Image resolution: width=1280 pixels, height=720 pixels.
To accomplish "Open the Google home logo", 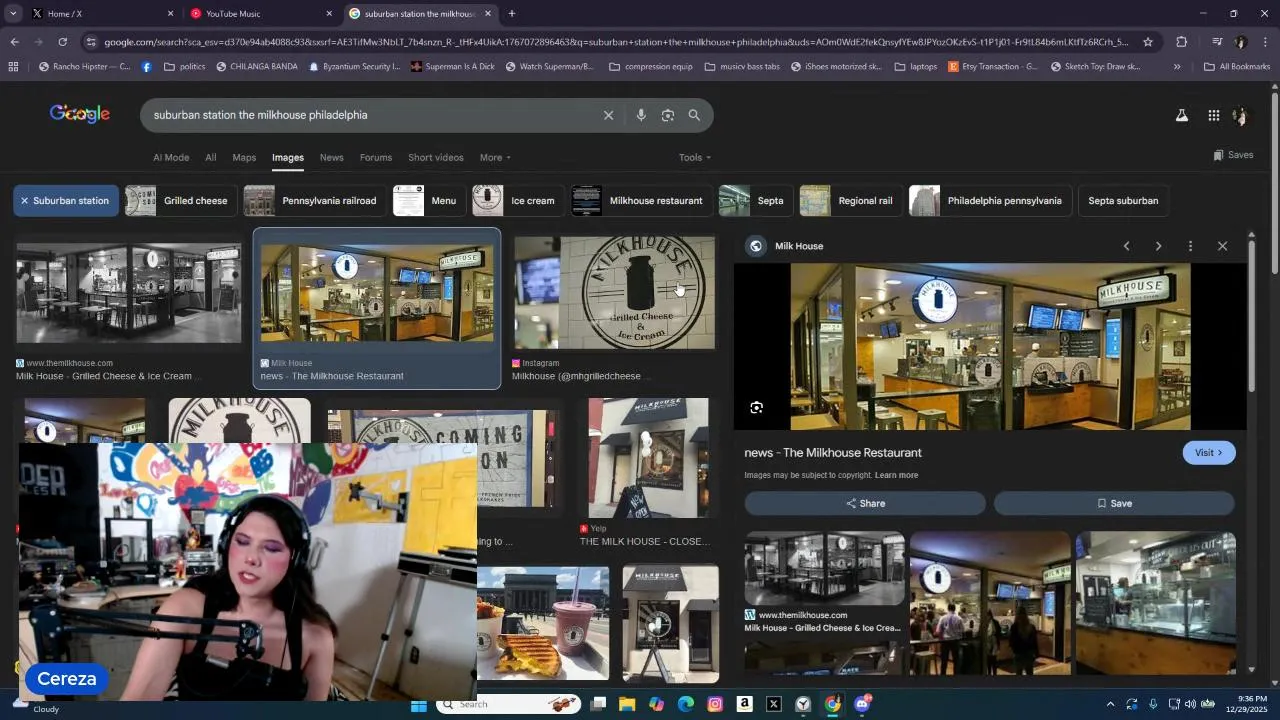I will coord(80,114).
